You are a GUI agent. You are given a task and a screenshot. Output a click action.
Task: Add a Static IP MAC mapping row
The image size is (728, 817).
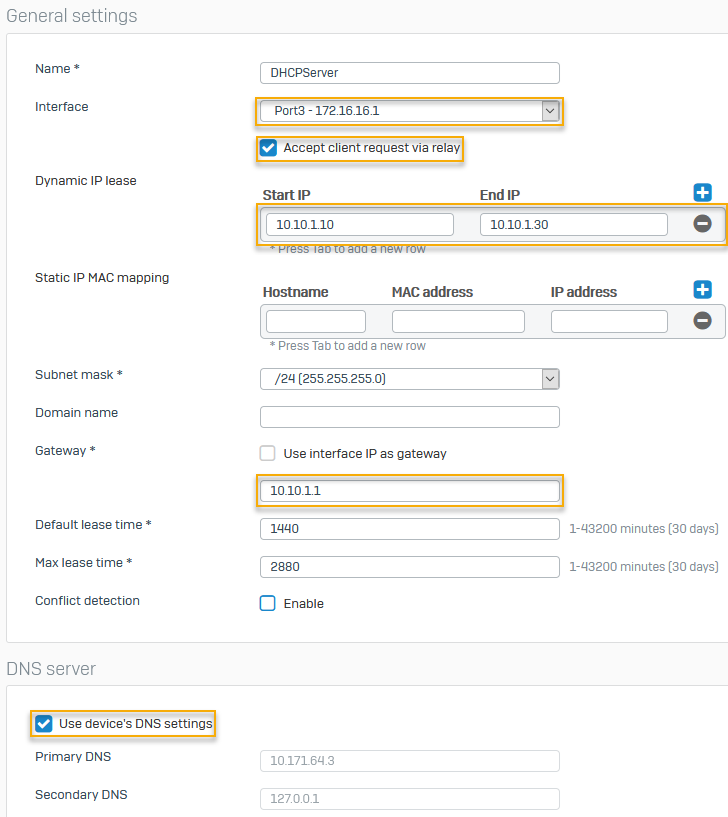tap(702, 290)
